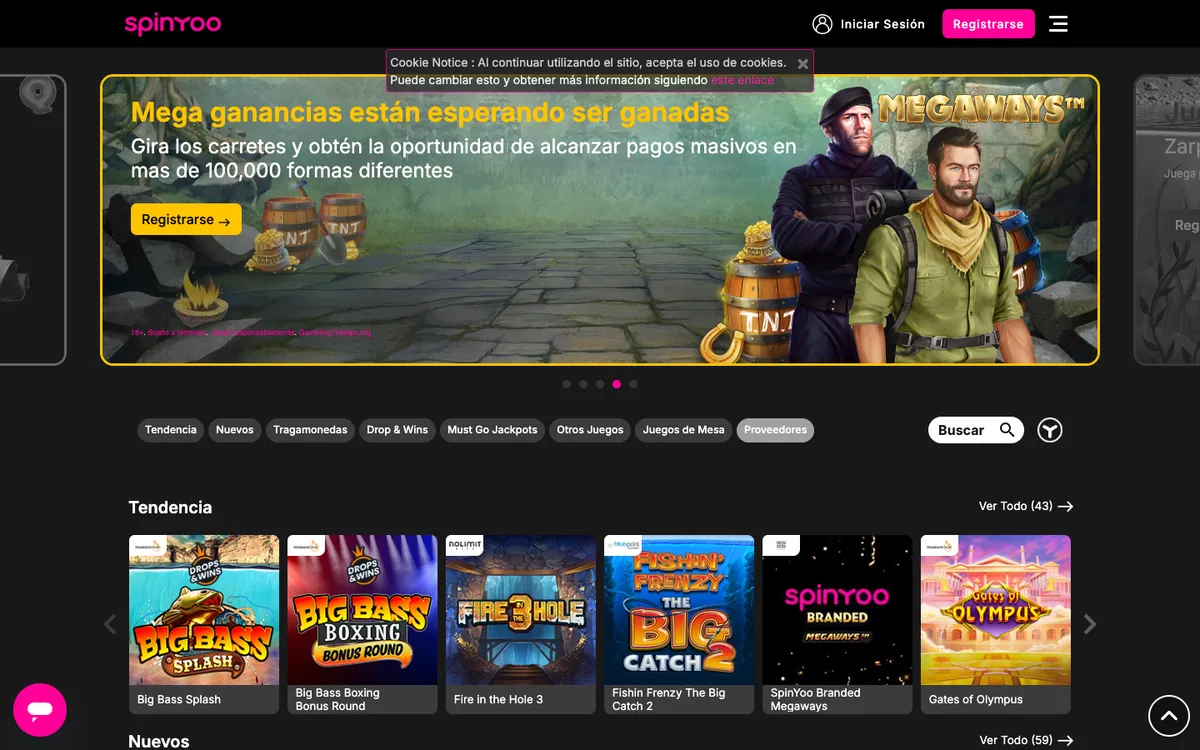Select the fifth carousel dot
The width and height of the screenshot is (1200, 750).
633,384
